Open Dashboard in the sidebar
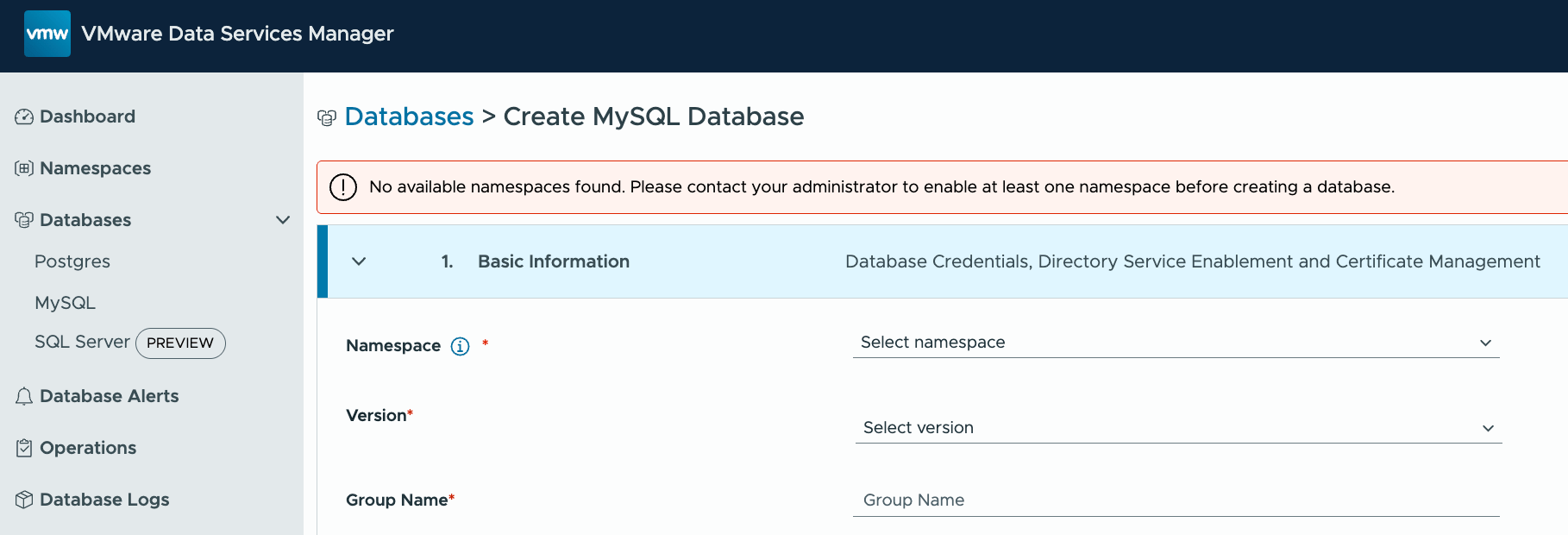This screenshot has height=535, width=1568. 87,116
